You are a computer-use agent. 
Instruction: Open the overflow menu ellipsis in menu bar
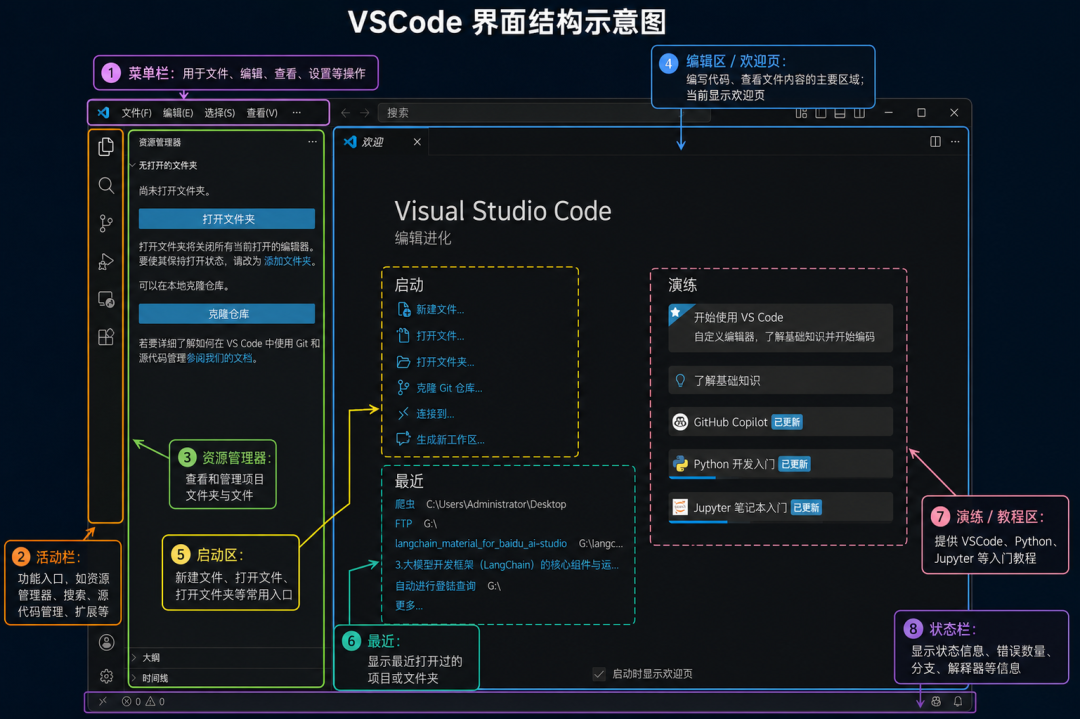(296, 113)
